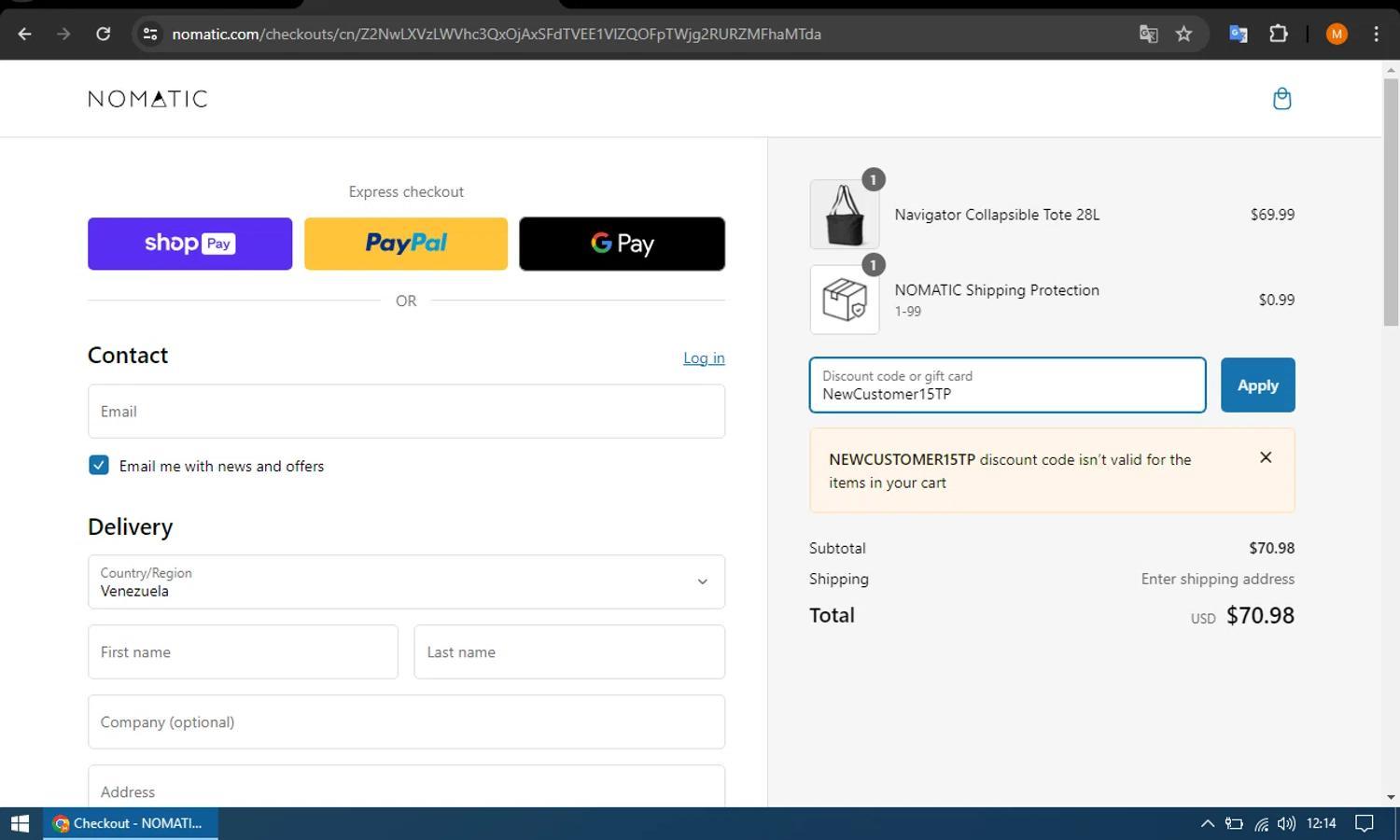Open the Windows Start menu
The height and width of the screenshot is (840, 1400).
coord(20,823)
